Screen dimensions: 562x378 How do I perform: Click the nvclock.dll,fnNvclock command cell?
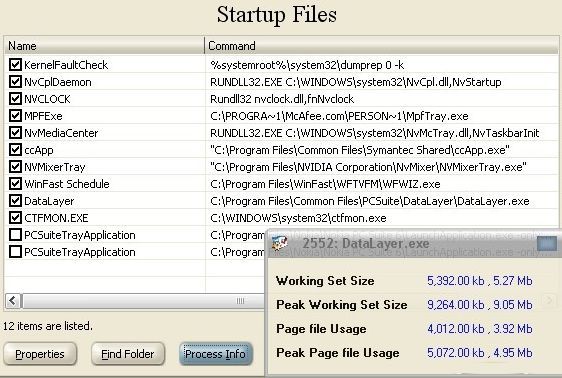click(282, 99)
